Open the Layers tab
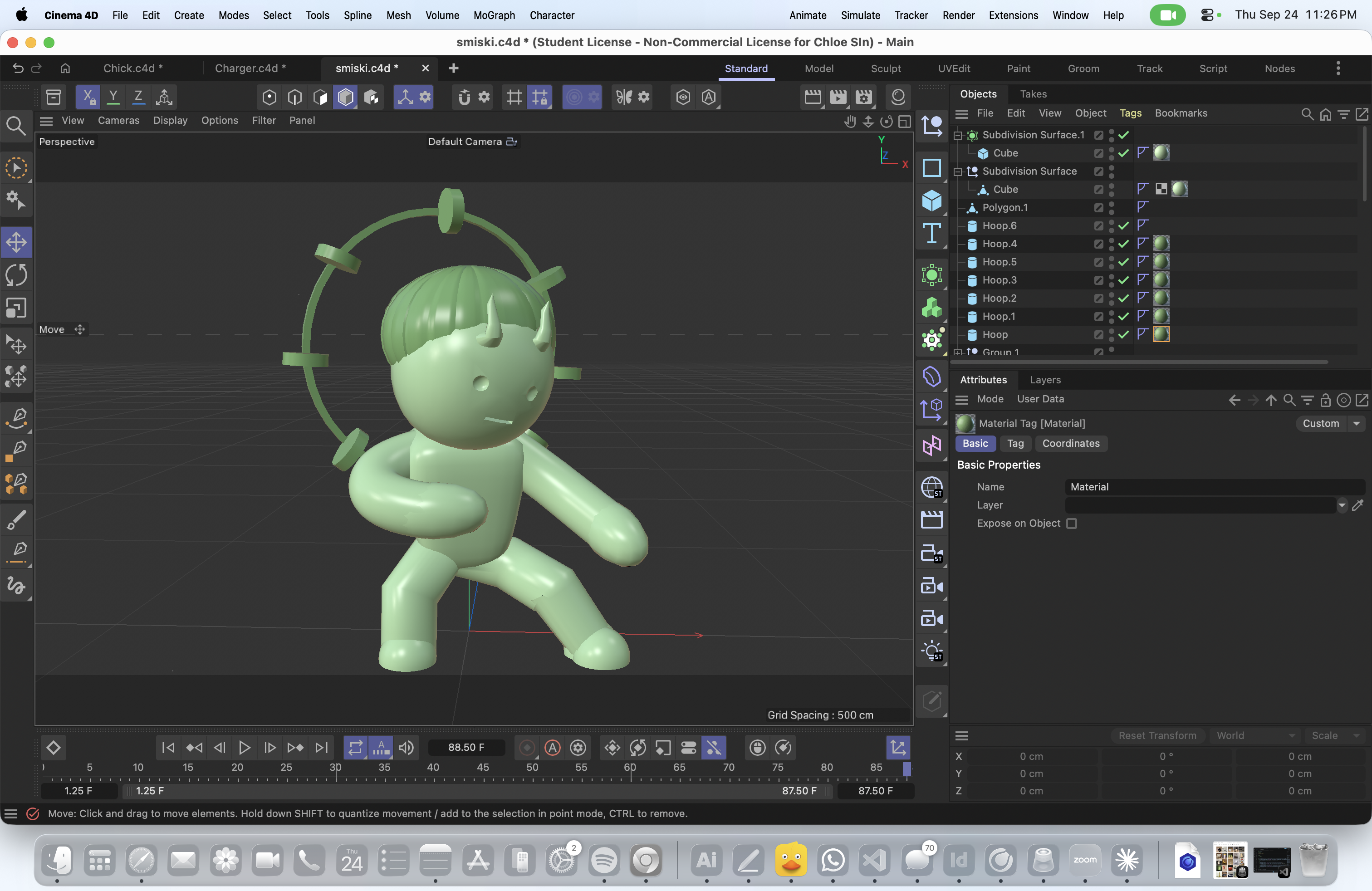The width and height of the screenshot is (1372, 891). pos(1045,380)
